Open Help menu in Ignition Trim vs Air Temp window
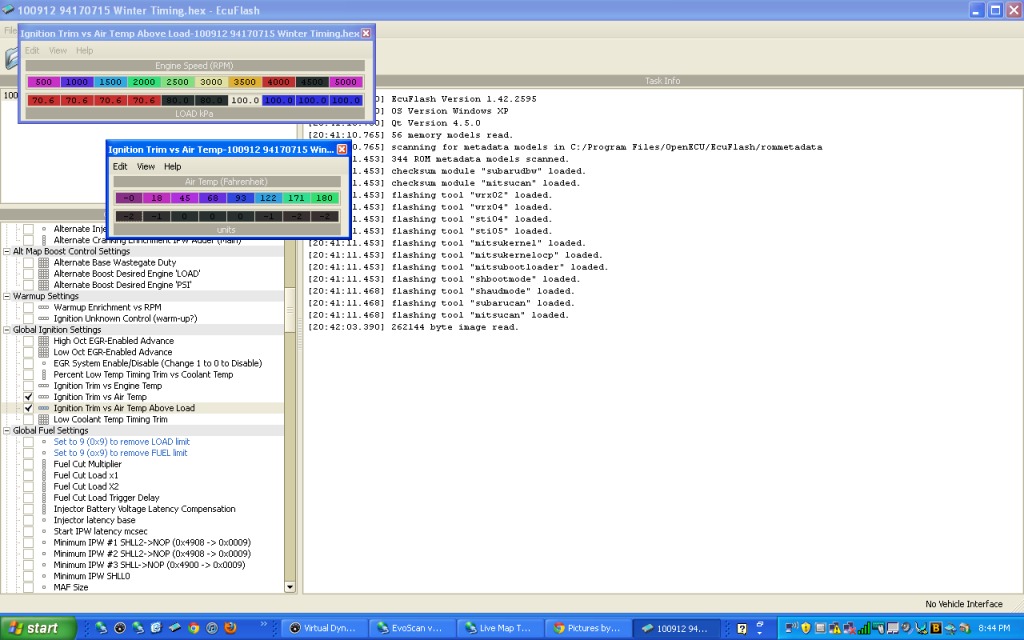Screen dimensions: 1024x640 pyautogui.click(x=172, y=167)
